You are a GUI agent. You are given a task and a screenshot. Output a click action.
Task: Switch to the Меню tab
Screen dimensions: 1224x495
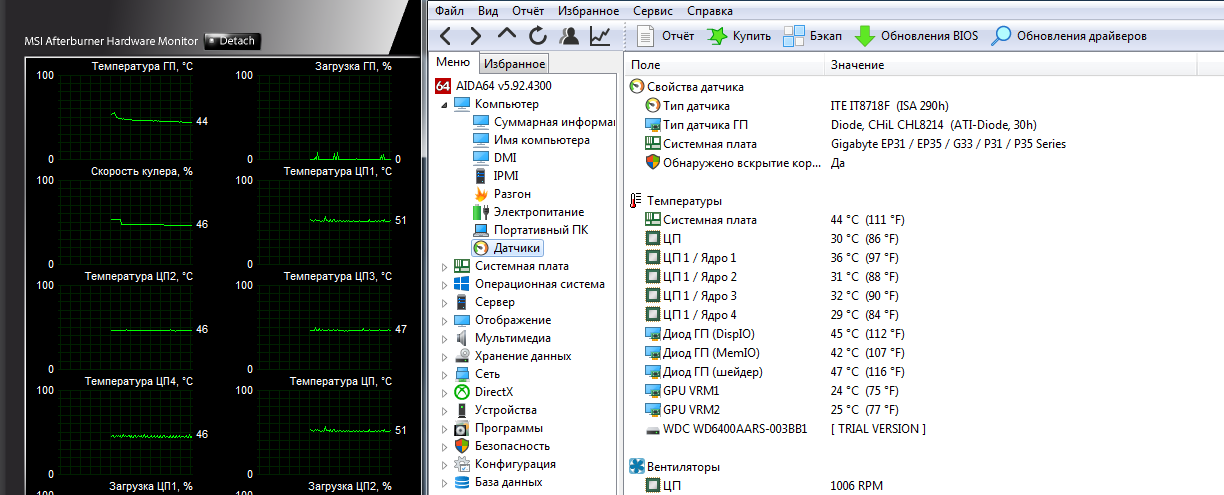pos(453,63)
